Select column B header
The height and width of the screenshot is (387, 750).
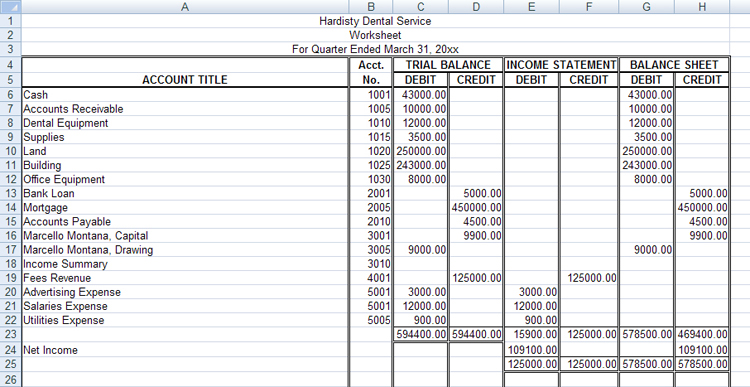point(371,7)
